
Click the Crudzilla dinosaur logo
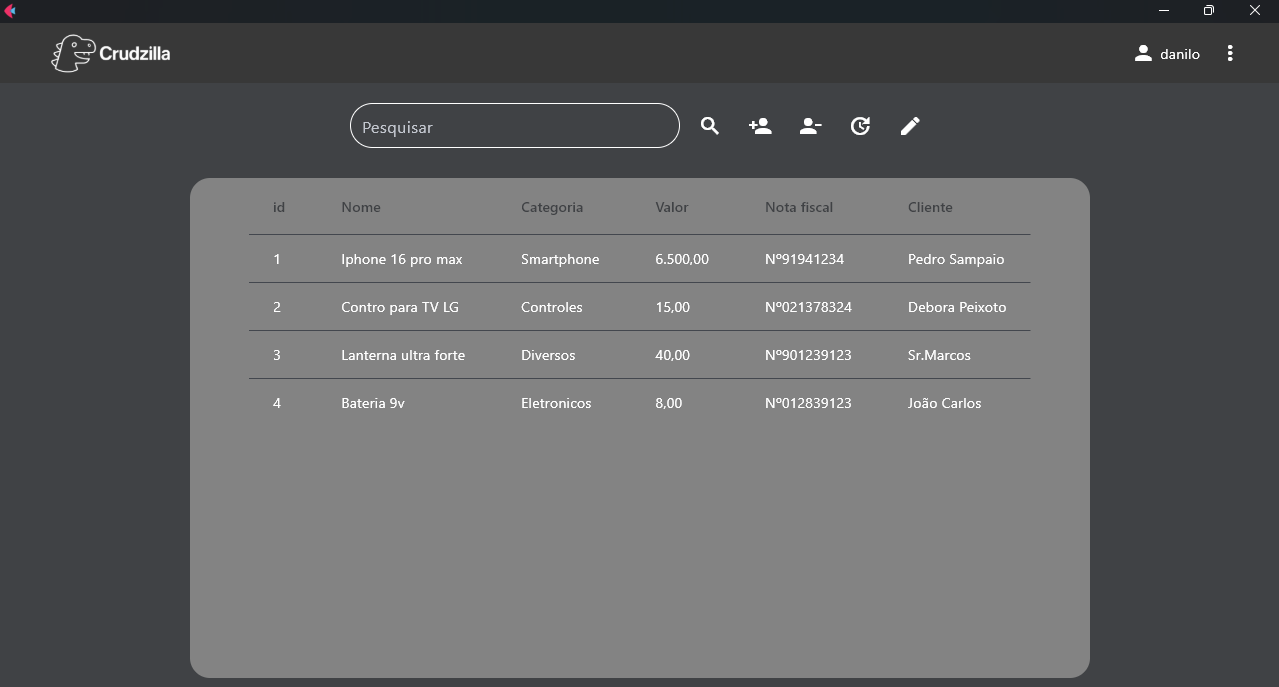pos(72,53)
